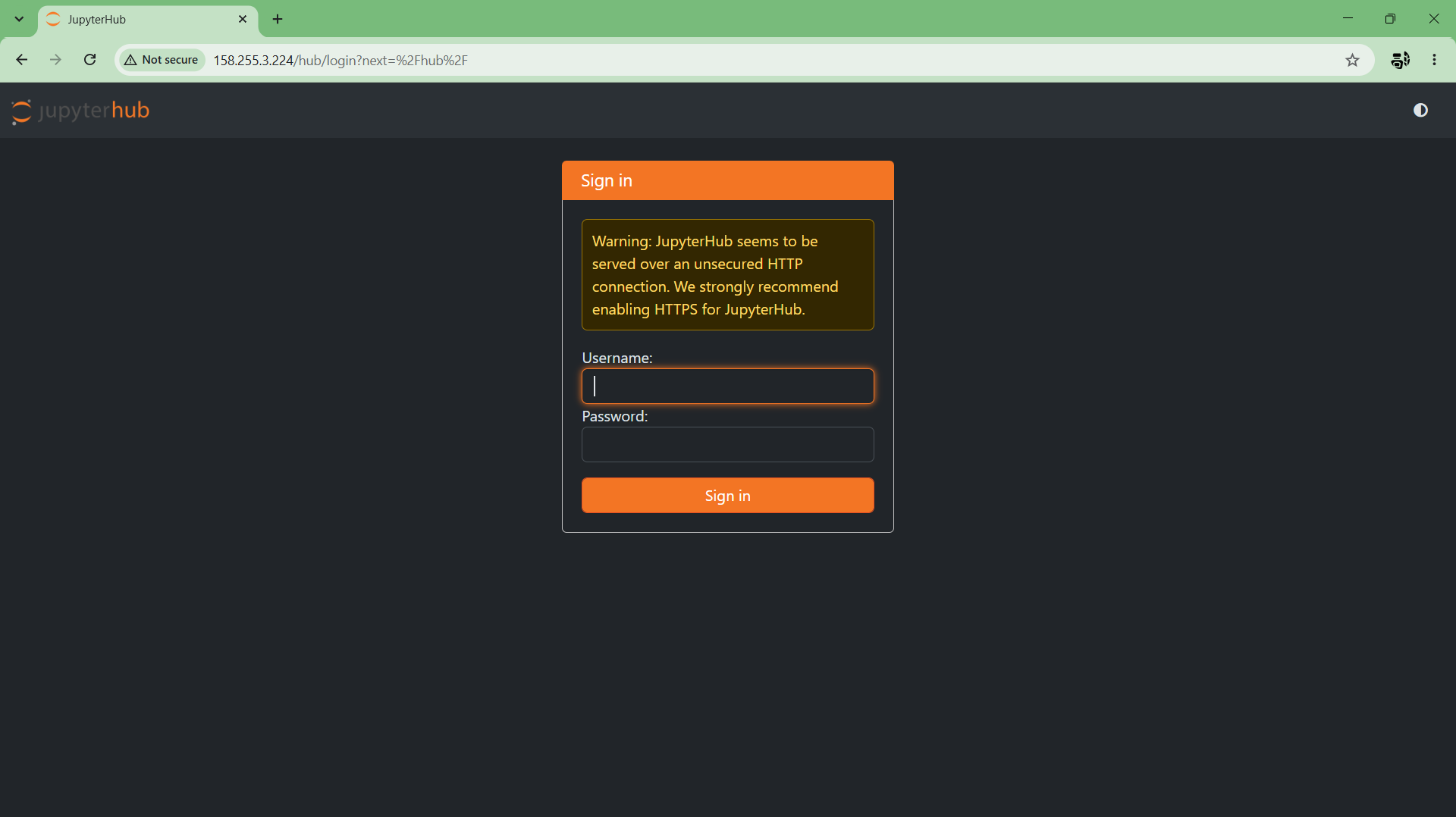The image size is (1456, 817).
Task: Click the Sign in panel header
Action: point(727,180)
